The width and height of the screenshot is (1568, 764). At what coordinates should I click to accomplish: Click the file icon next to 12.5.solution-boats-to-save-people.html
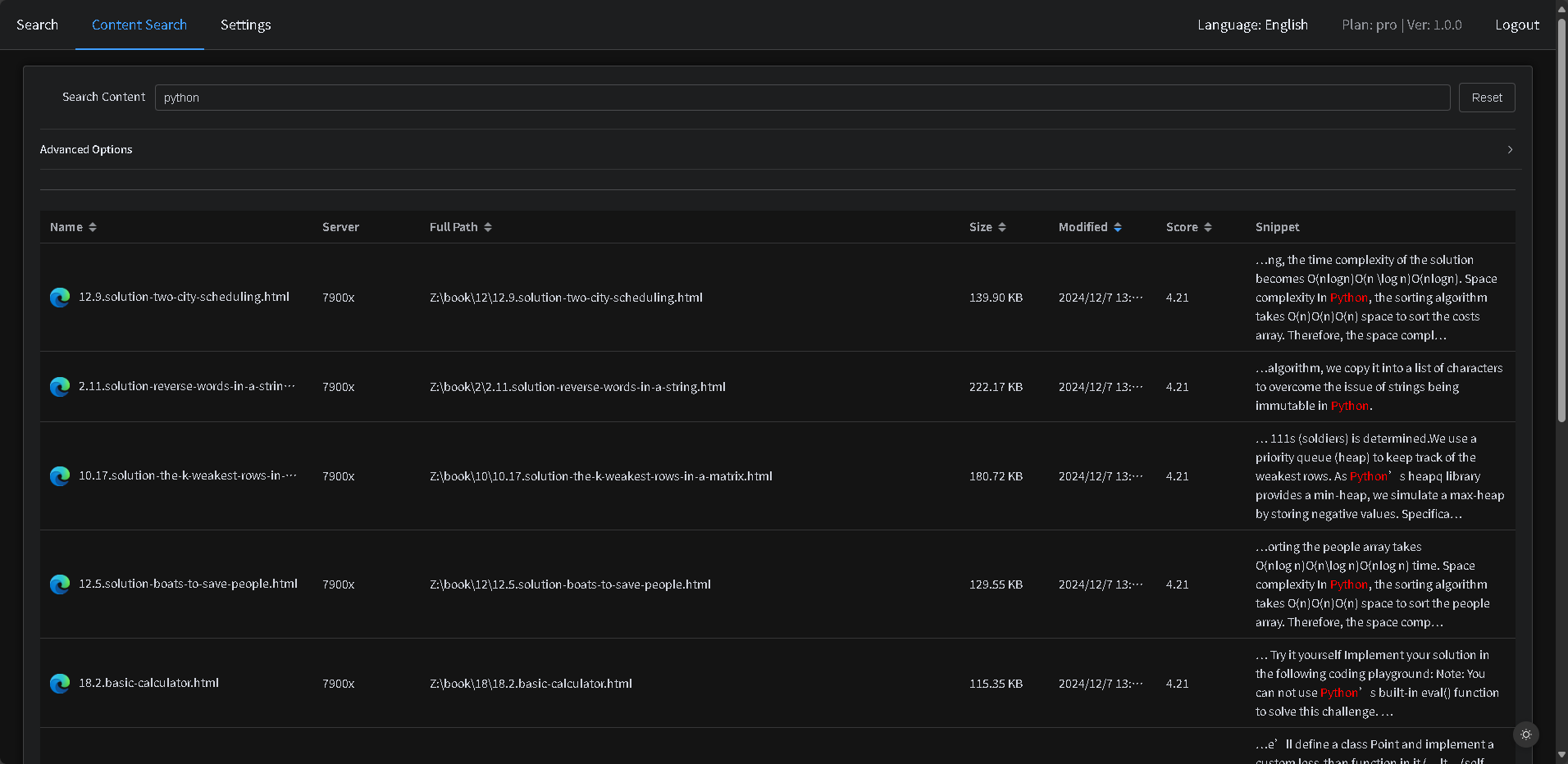(x=60, y=584)
